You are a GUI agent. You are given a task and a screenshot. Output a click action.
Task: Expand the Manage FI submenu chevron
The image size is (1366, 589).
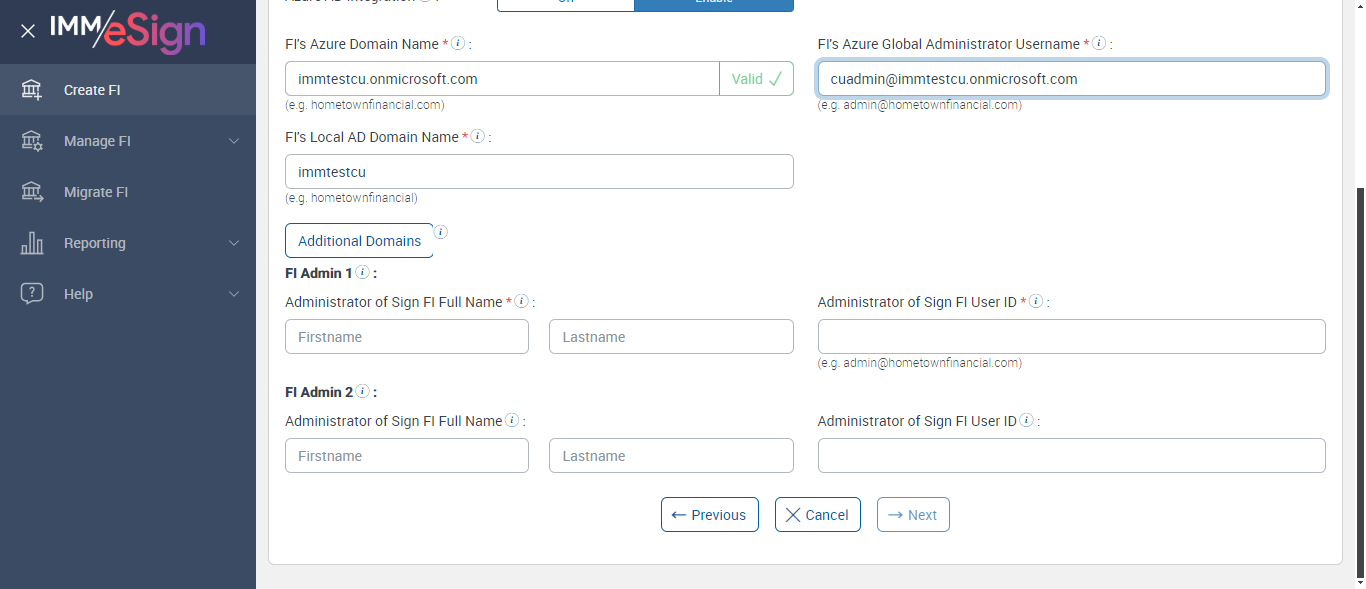click(234, 141)
